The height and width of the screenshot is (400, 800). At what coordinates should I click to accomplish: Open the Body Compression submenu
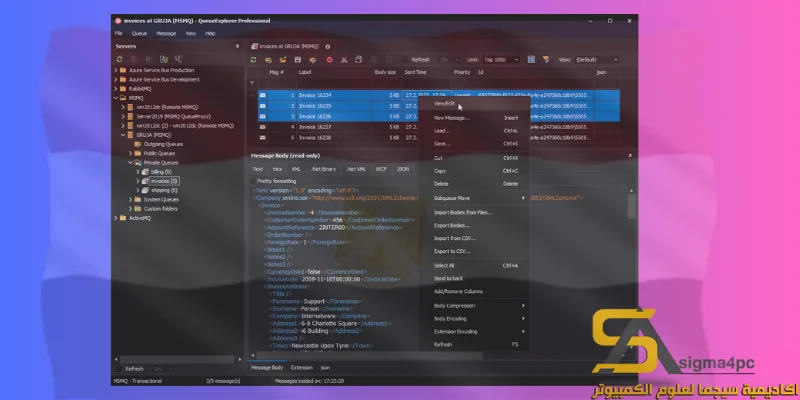click(474, 306)
